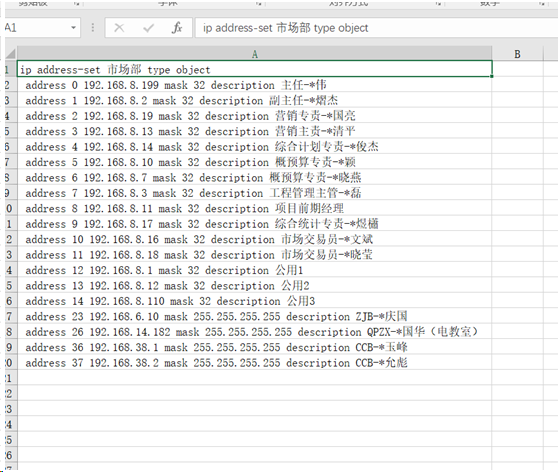The image size is (558, 472).
Task: Select the row 5 header
Action: coord(9,131)
